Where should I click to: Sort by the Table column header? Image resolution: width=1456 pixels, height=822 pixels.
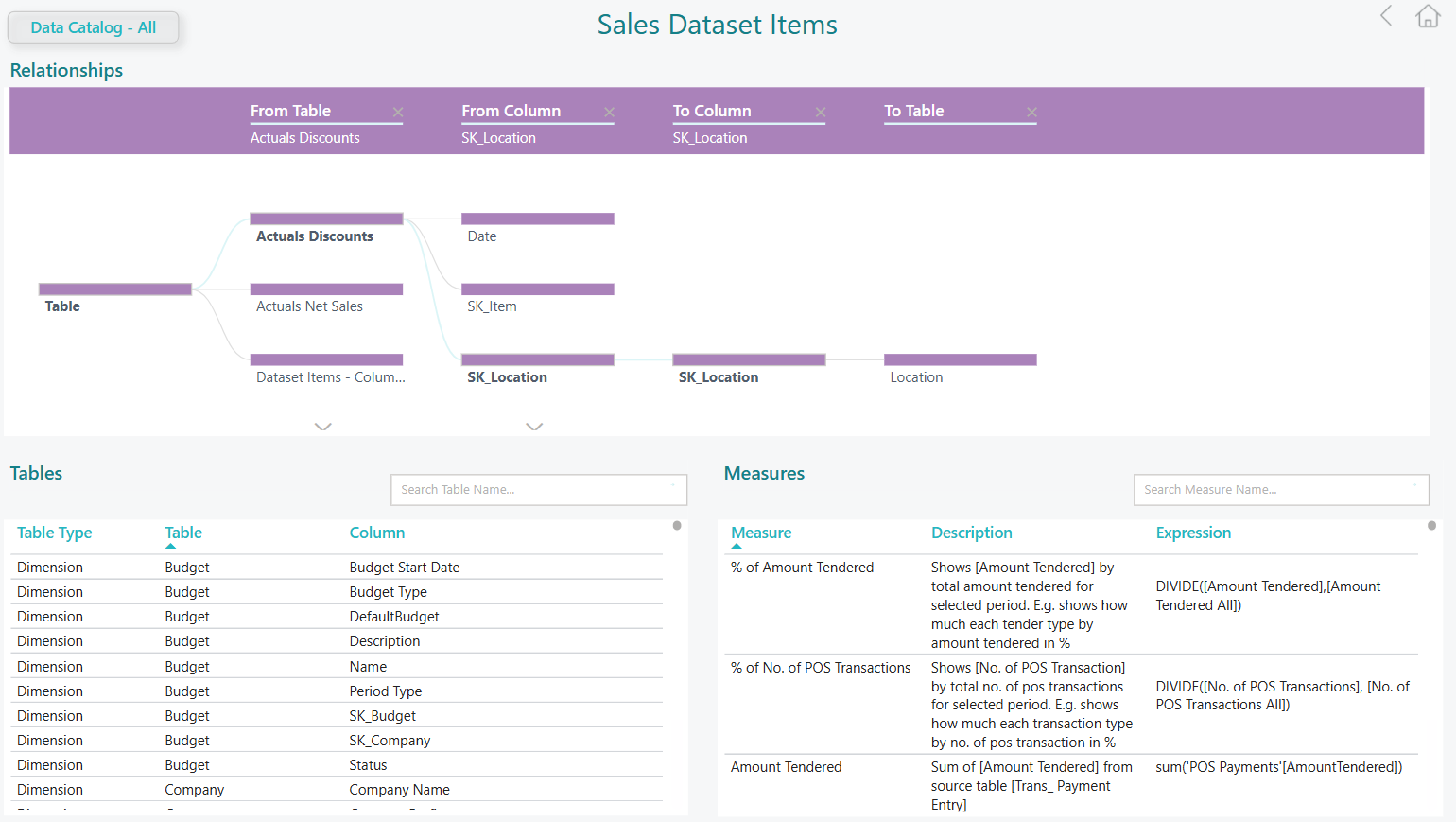point(183,533)
